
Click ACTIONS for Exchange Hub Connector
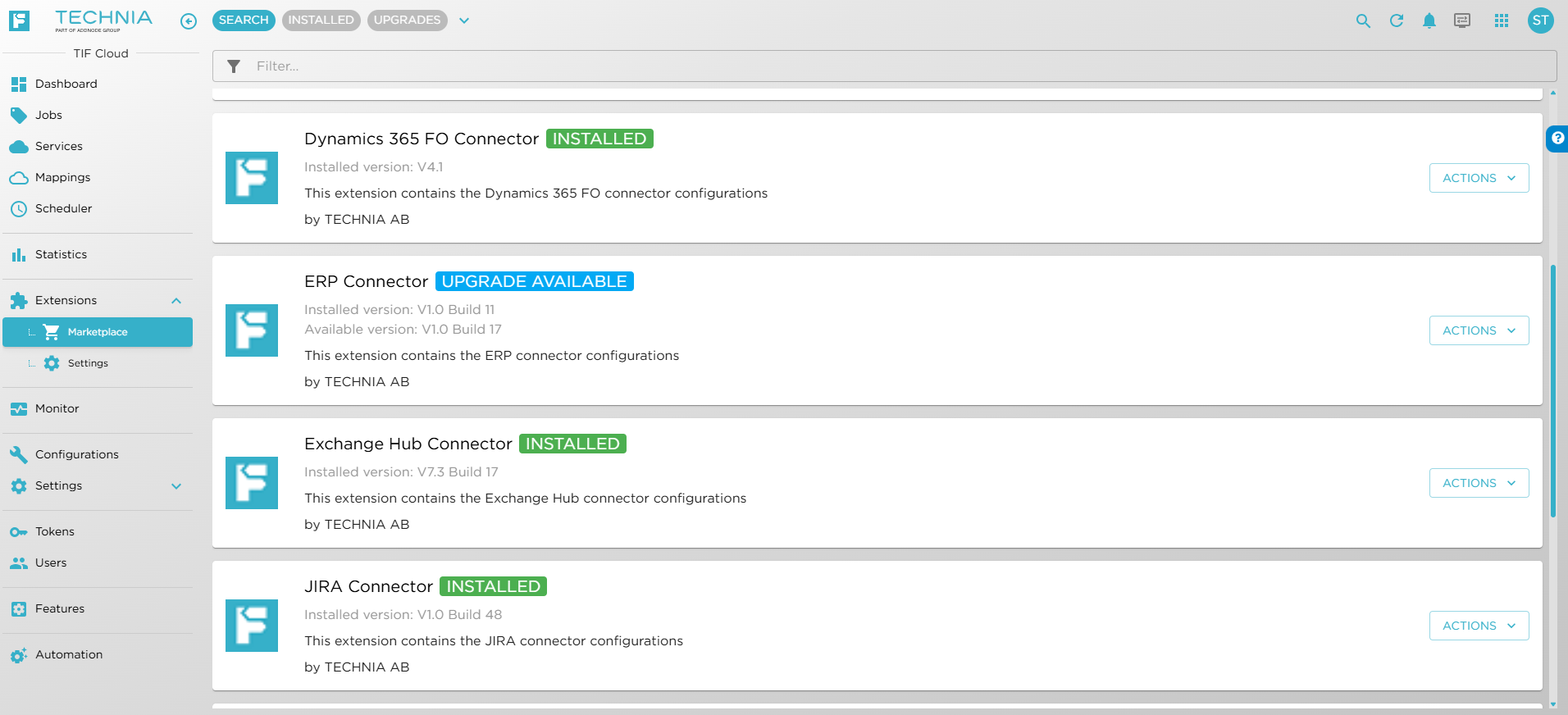1478,483
